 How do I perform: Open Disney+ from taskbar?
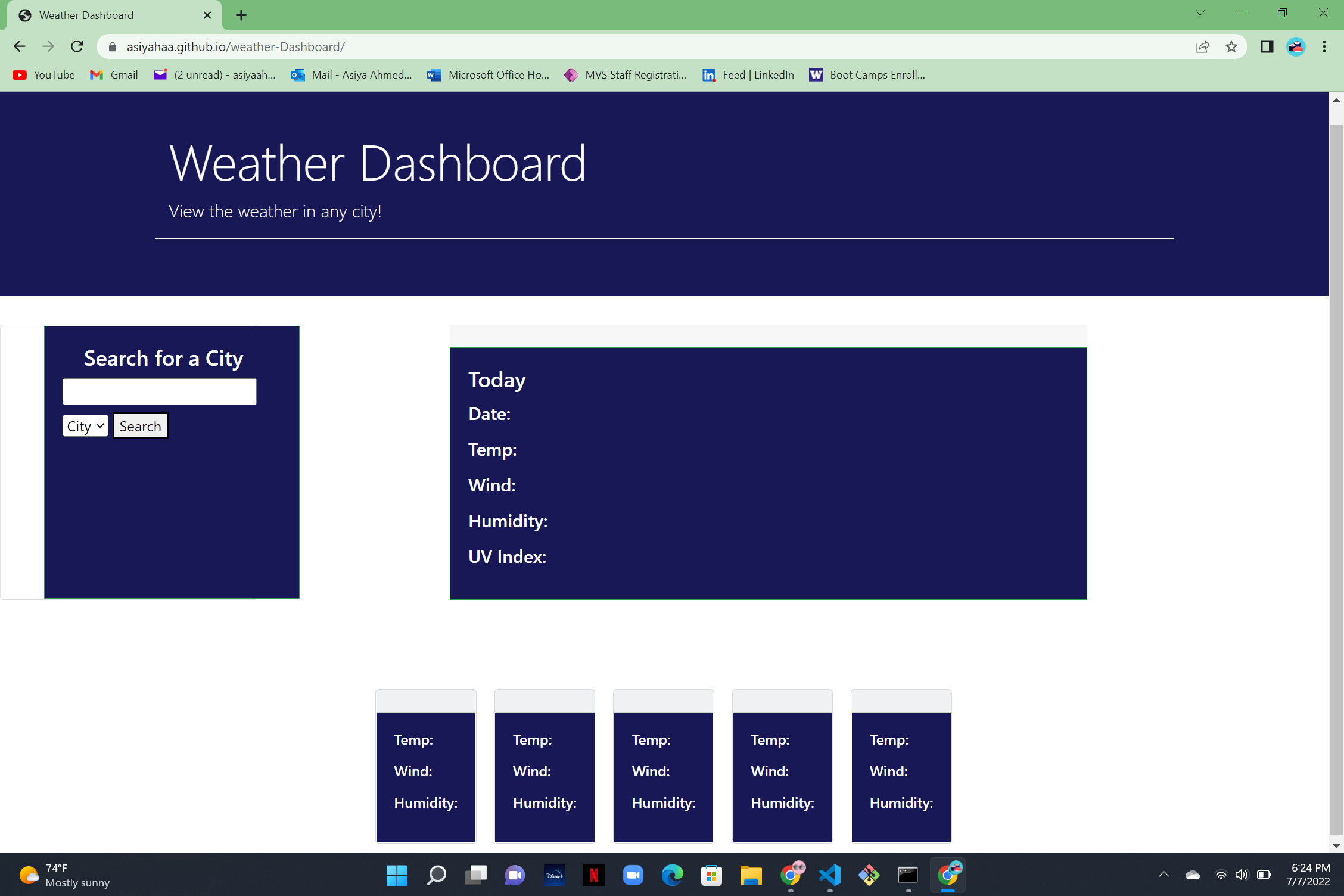click(554, 875)
